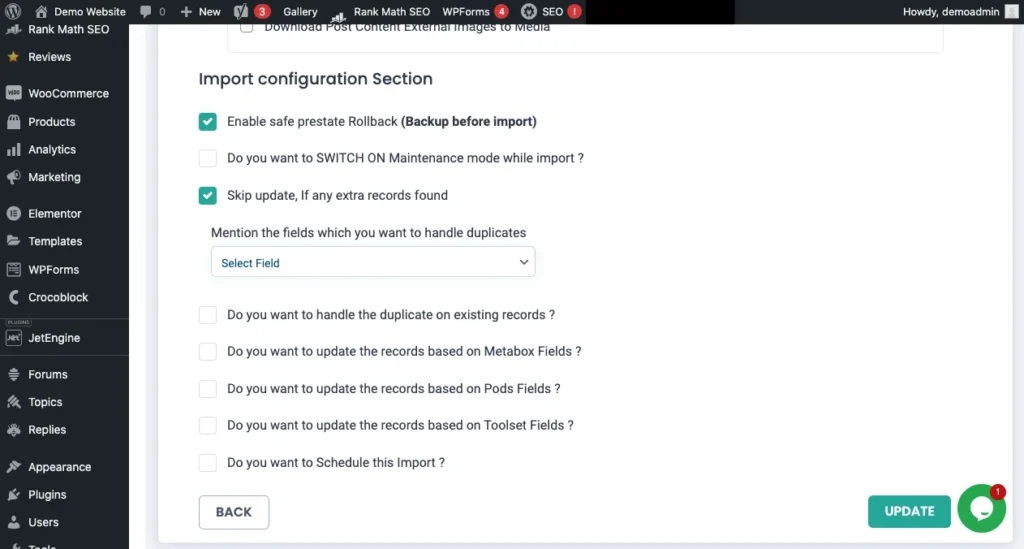Click the UPDATE button
1024x549 pixels.
[909, 511]
